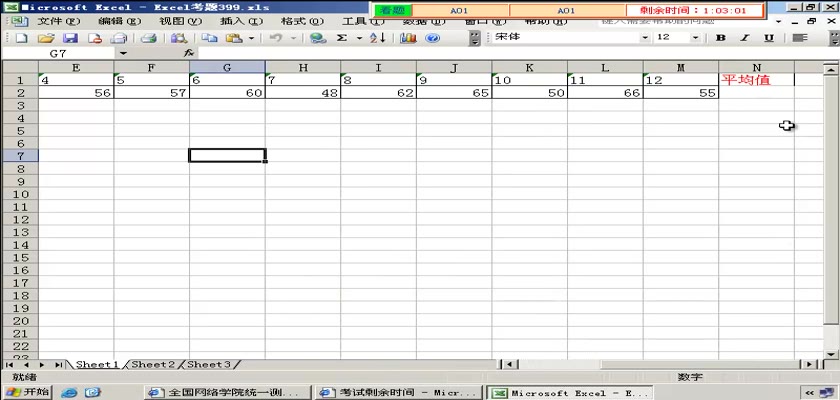The height and width of the screenshot is (400, 840).
Task: Select cell M1 containing 12
Action: tap(681, 80)
